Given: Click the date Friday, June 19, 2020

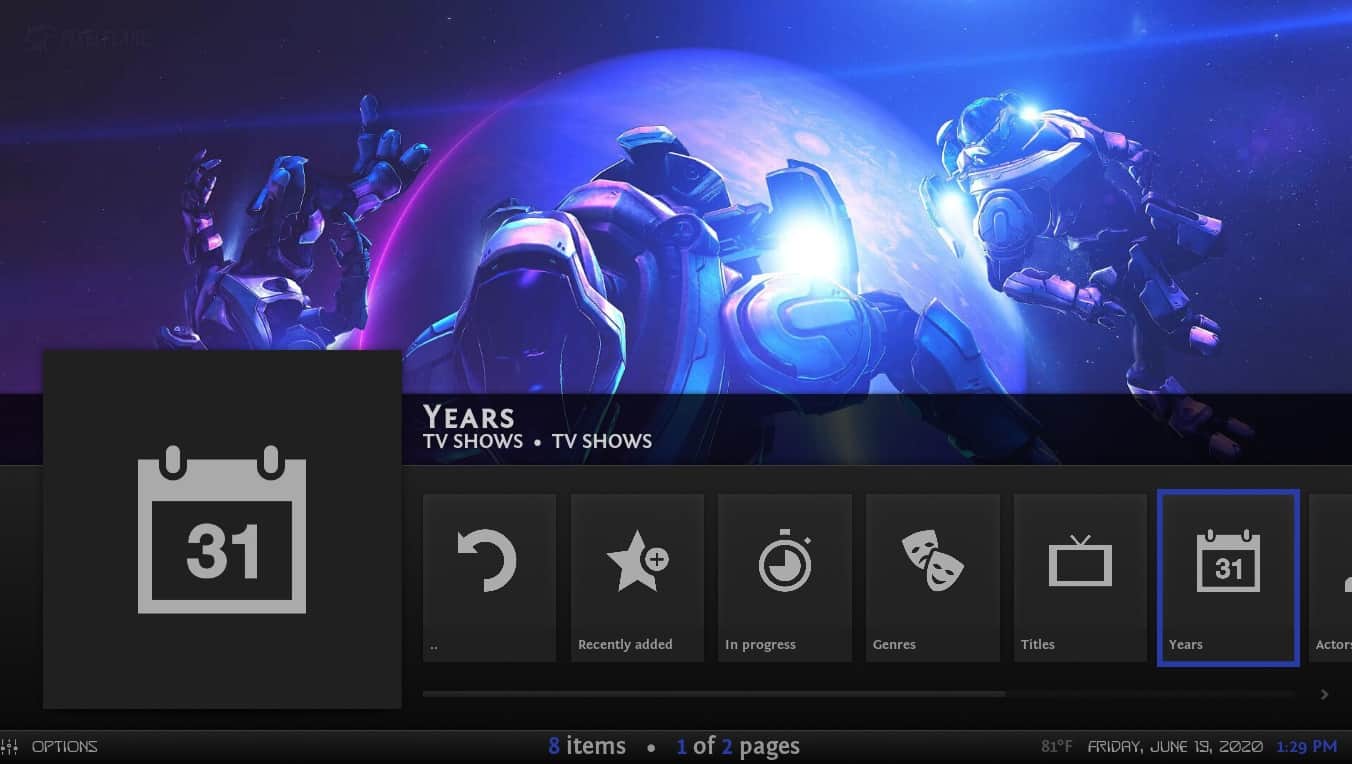Looking at the screenshot, I should 1175,746.
